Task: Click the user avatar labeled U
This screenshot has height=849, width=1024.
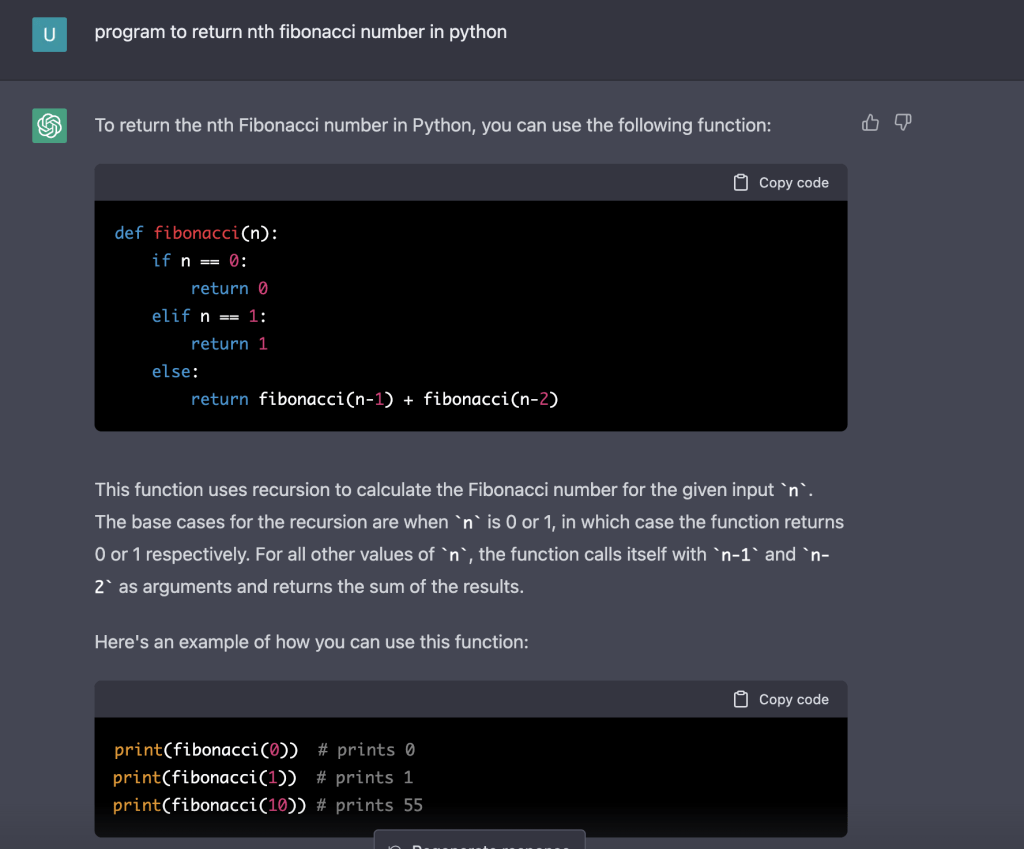Action: tap(50, 35)
